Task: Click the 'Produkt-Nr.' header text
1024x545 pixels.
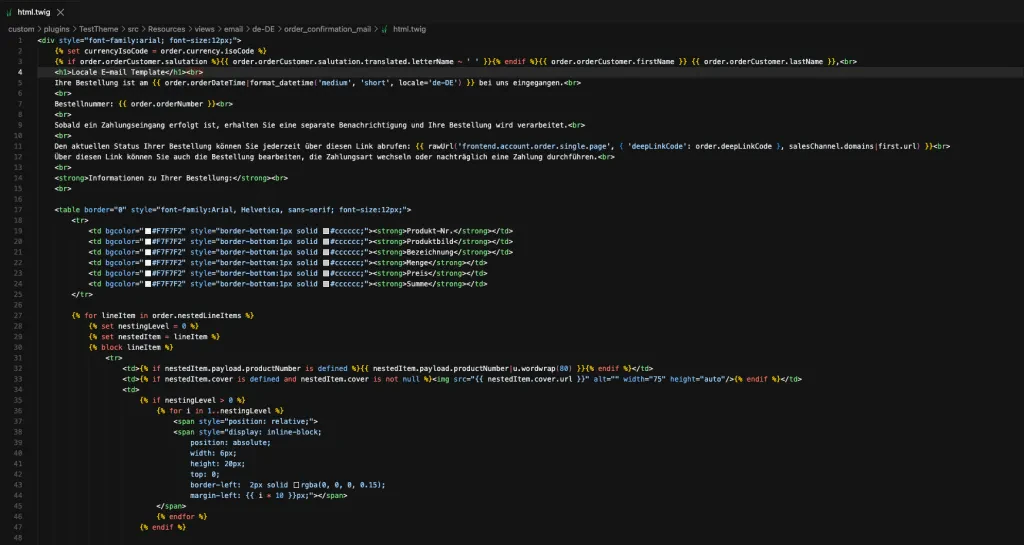Action: [428, 231]
